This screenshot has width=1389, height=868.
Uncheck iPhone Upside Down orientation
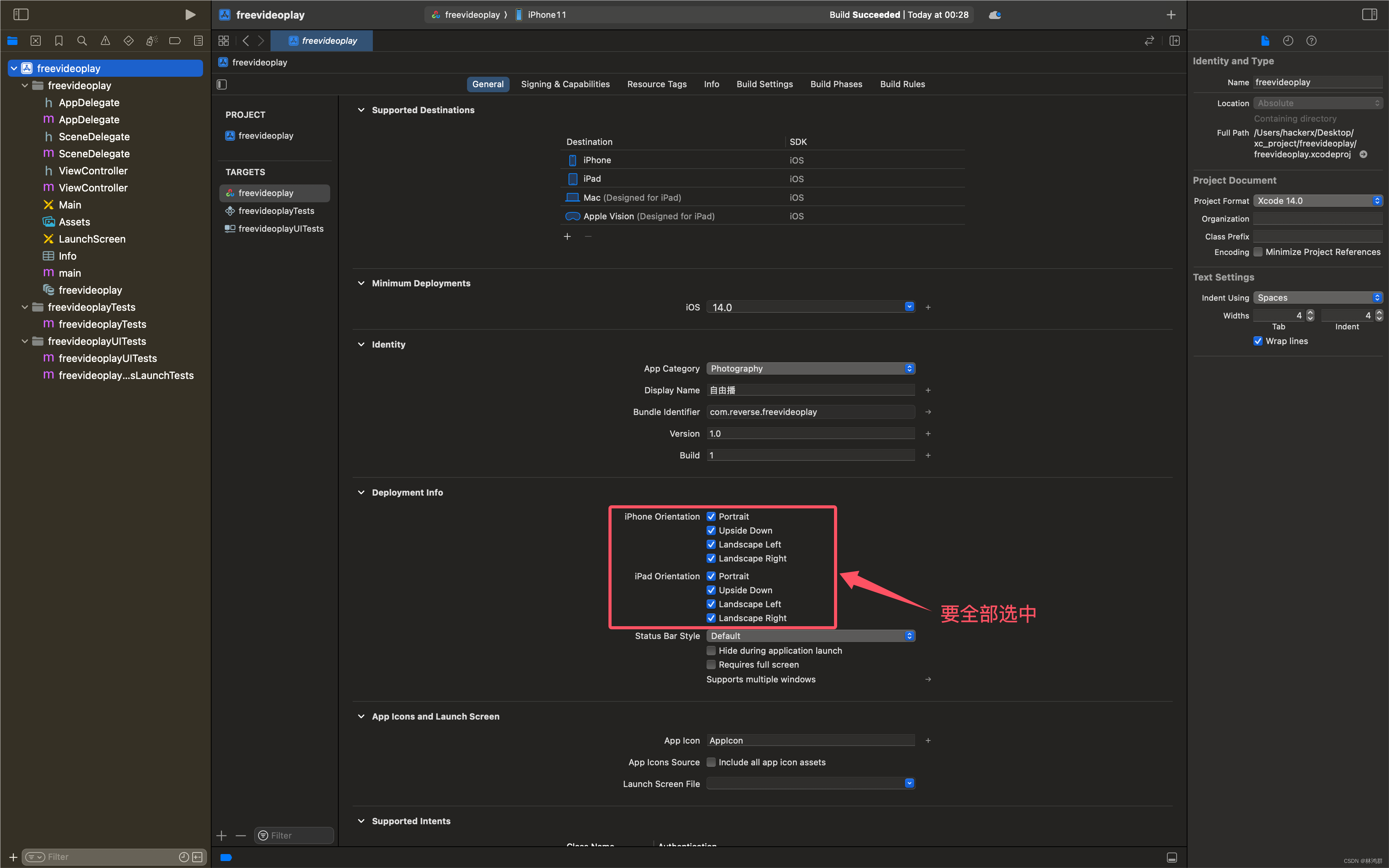click(x=711, y=530)
